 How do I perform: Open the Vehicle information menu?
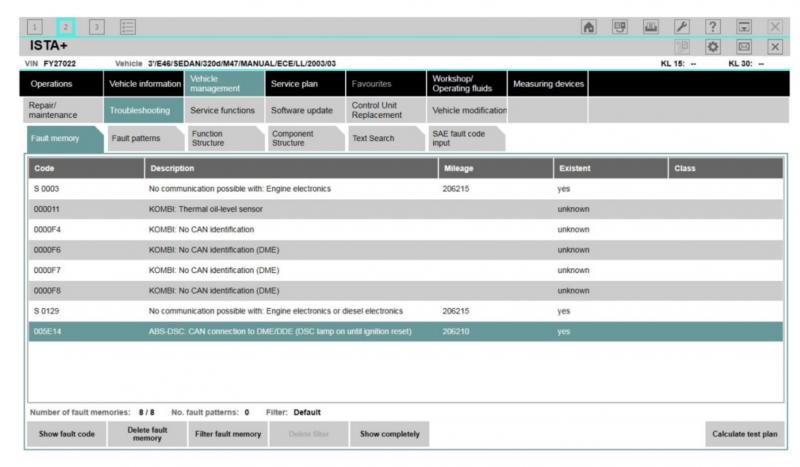pos(144,84)
